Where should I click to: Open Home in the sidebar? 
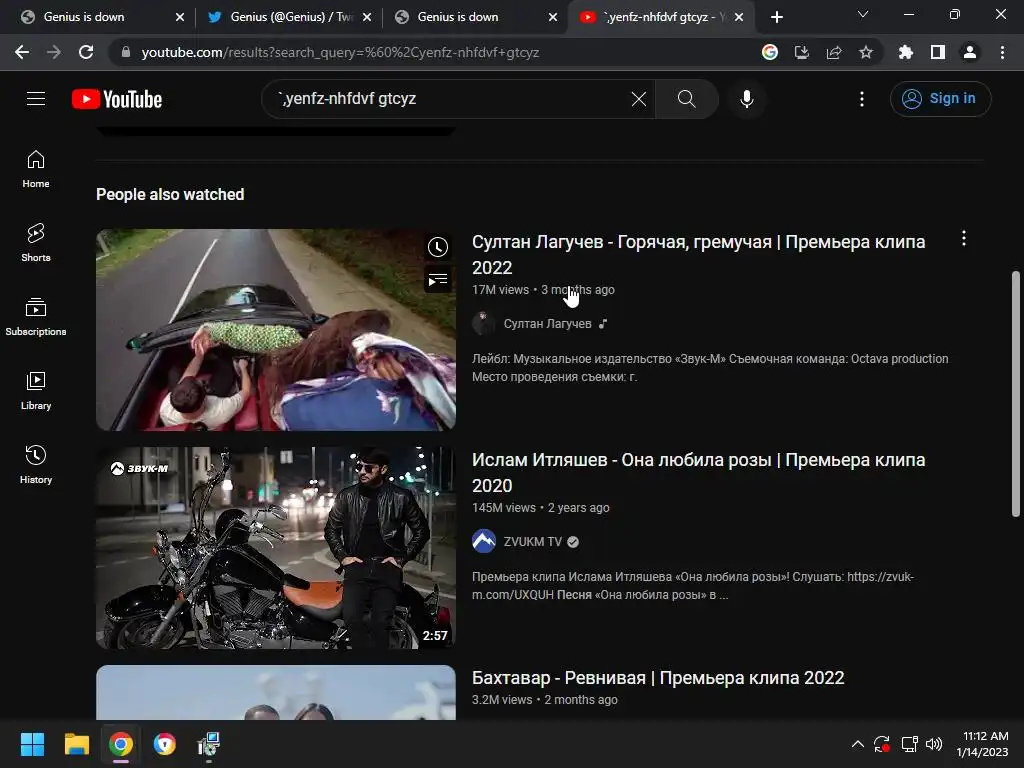tap(36, 168)
